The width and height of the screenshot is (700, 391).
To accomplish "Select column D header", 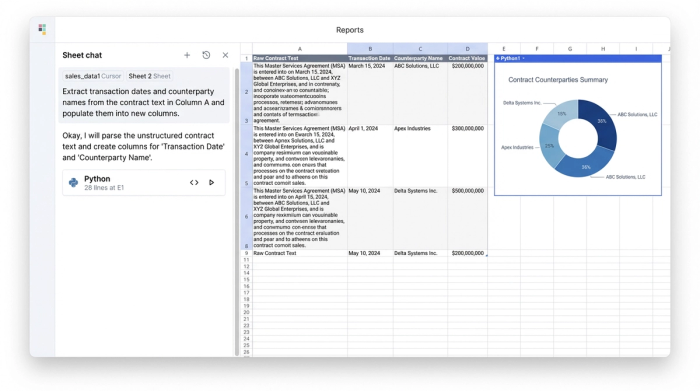I will 467,49.
